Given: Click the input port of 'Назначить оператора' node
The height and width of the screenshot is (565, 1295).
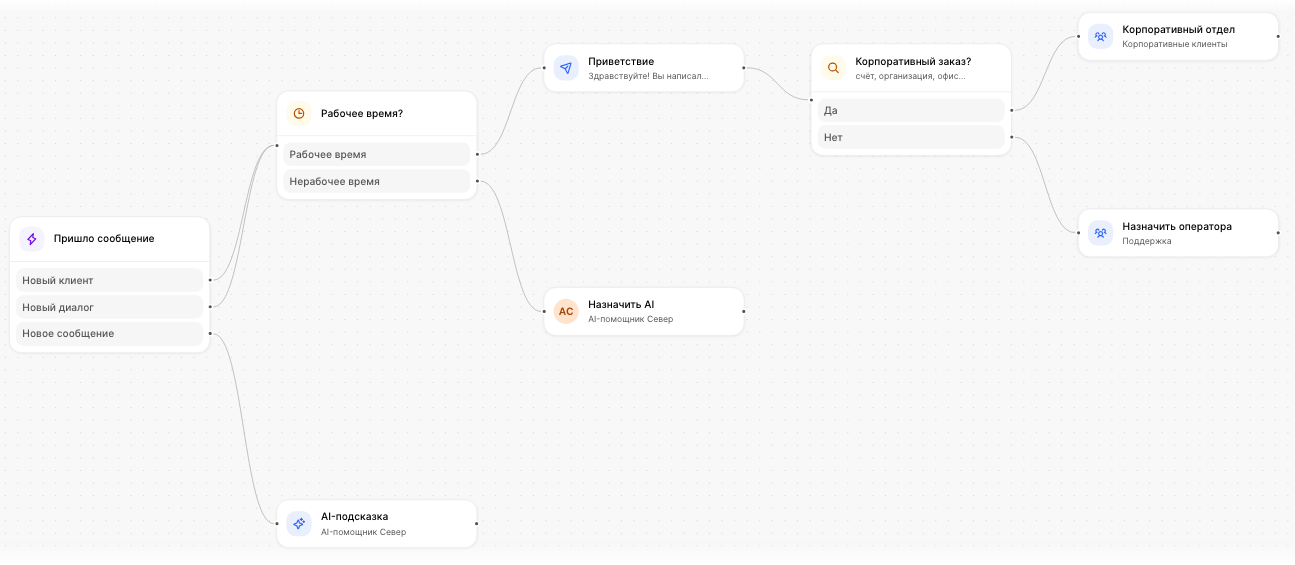Looking at the screenshot, I should [1078, 233].
